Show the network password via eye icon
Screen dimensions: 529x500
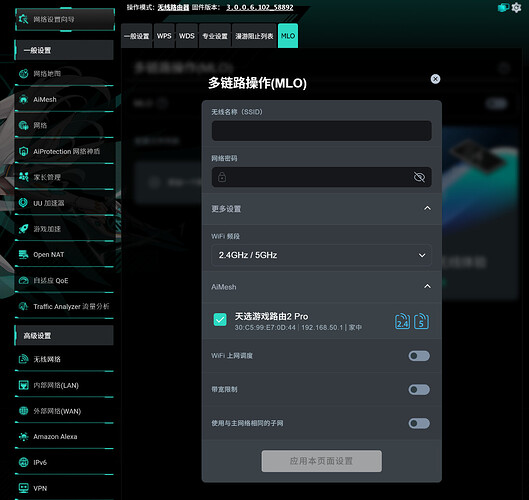click(x=419, y=177)
